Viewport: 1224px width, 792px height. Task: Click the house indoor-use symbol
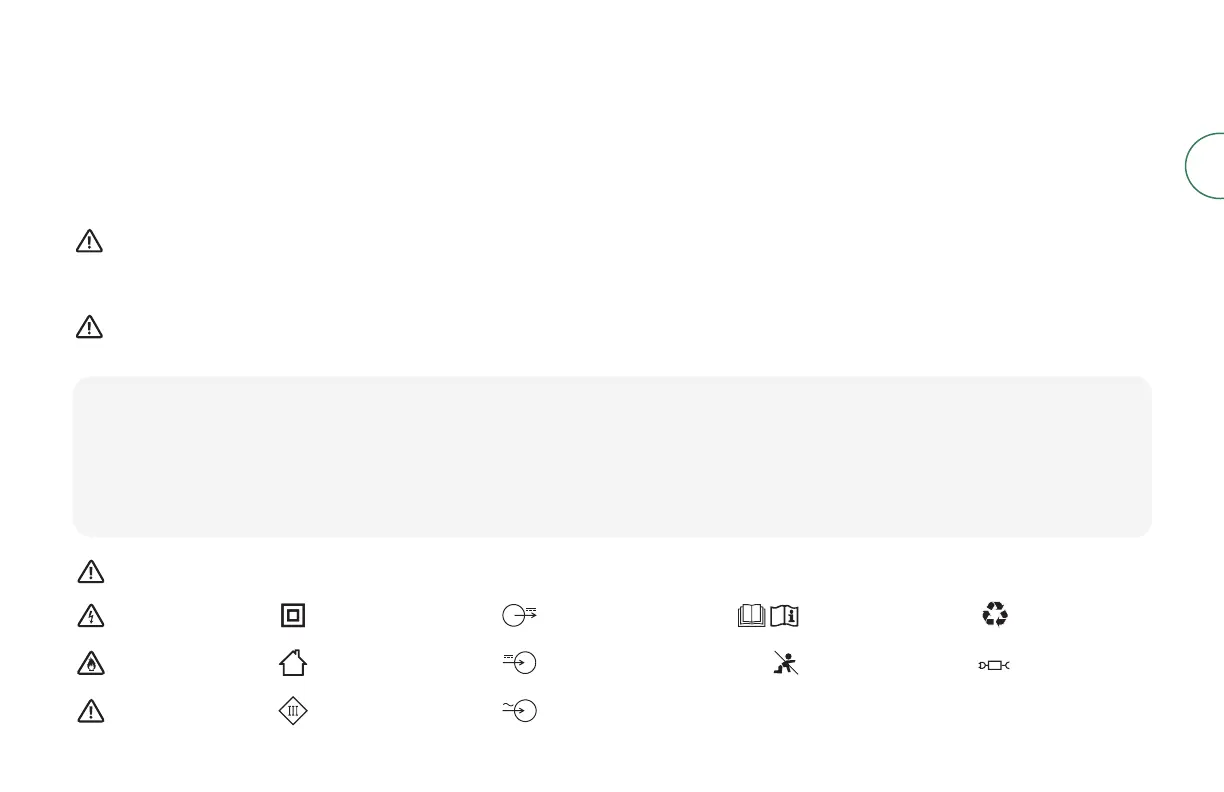[292, 663]
